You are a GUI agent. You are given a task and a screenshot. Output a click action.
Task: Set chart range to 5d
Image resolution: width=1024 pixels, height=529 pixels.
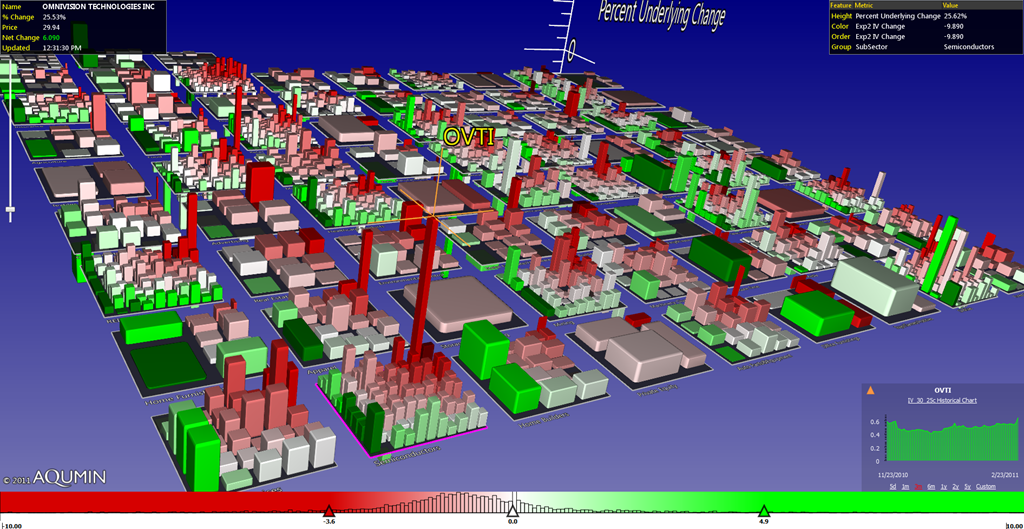[893, 487]
